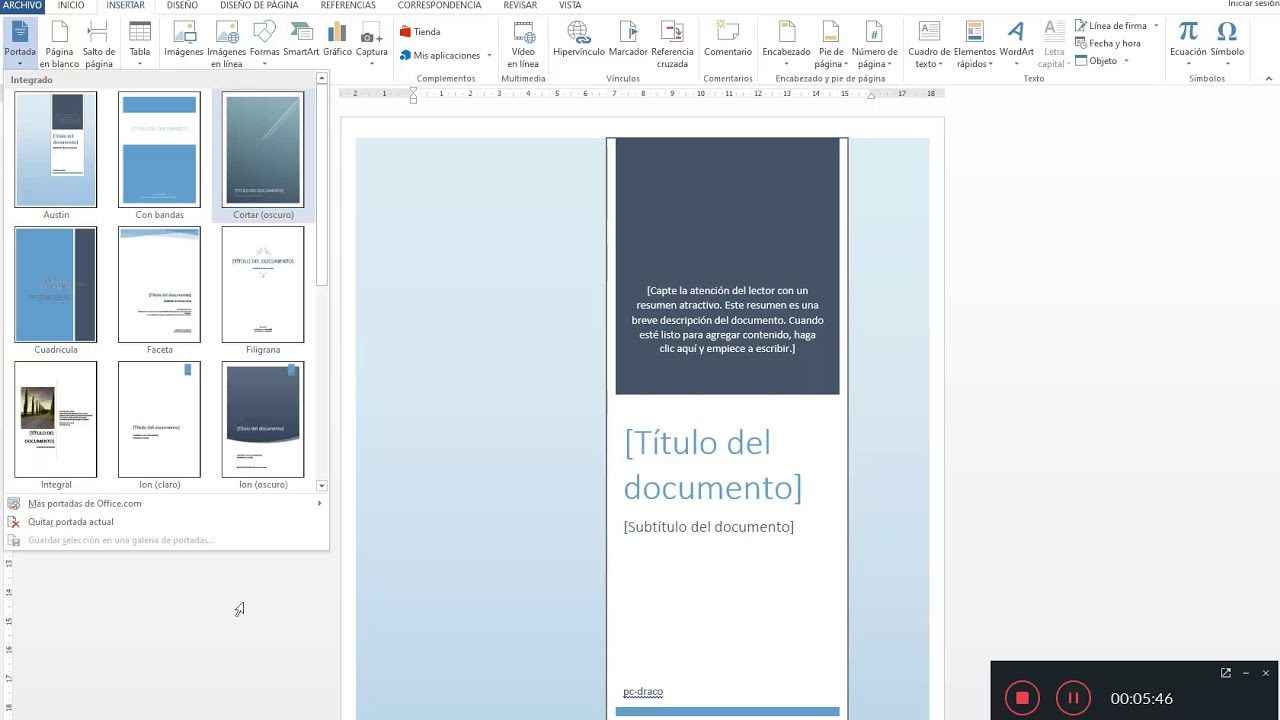Screen dimensions: 1280x720
Task: Switch to the INICIO tab
Action: coord(71,6)
